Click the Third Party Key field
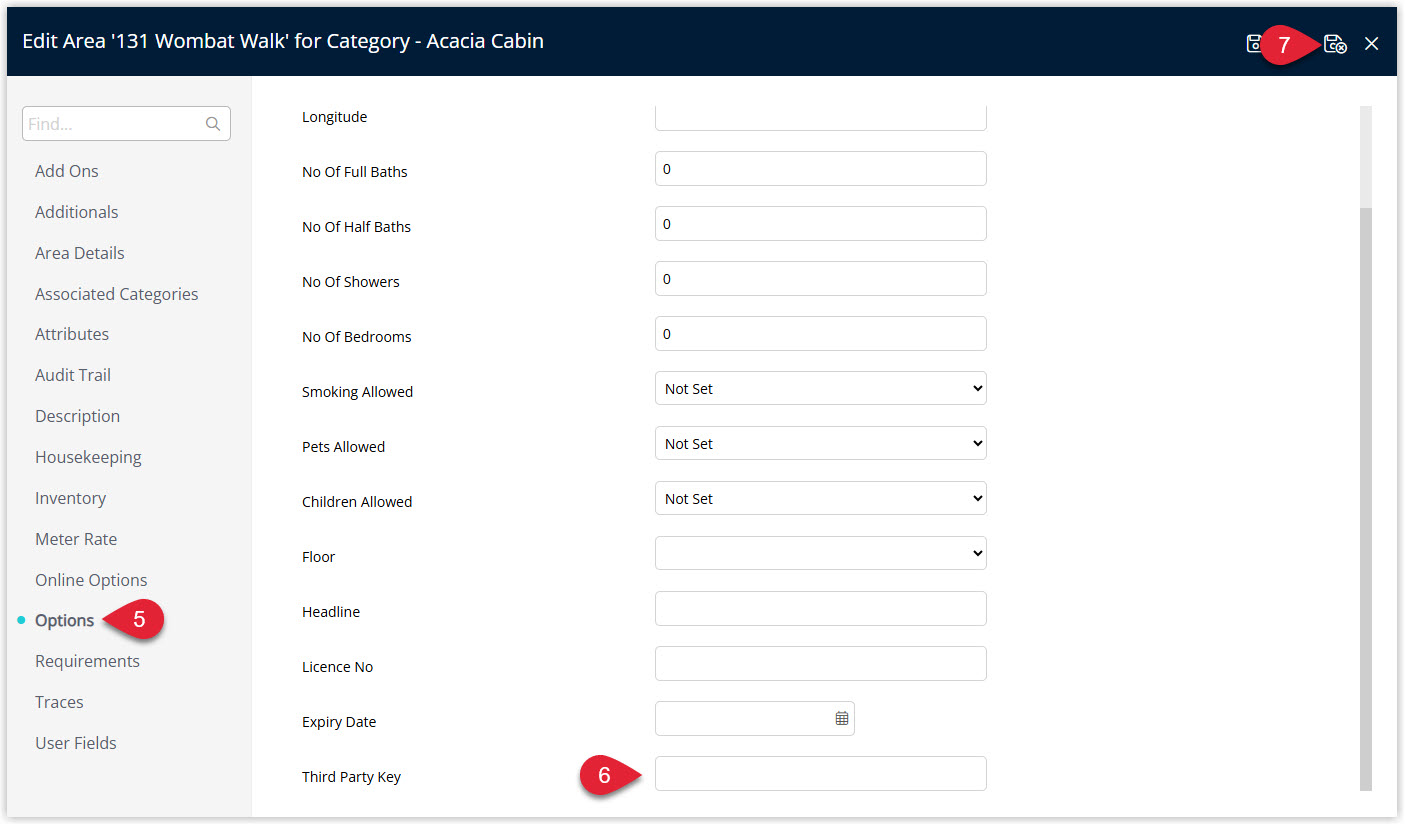This screenshot has height=825, width=1405. tap(821, 773)
